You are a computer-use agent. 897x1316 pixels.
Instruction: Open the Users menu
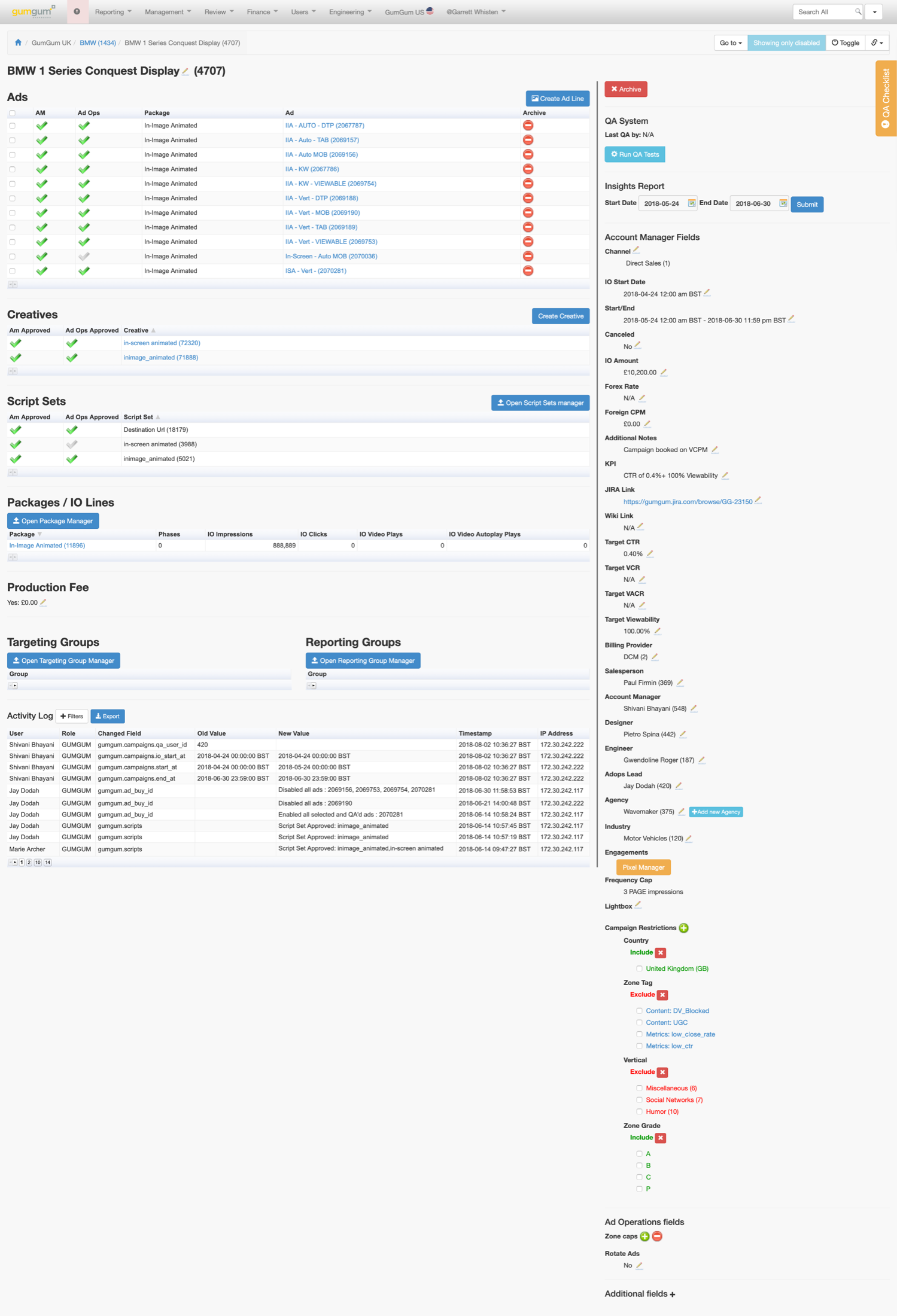click(303, 12)
